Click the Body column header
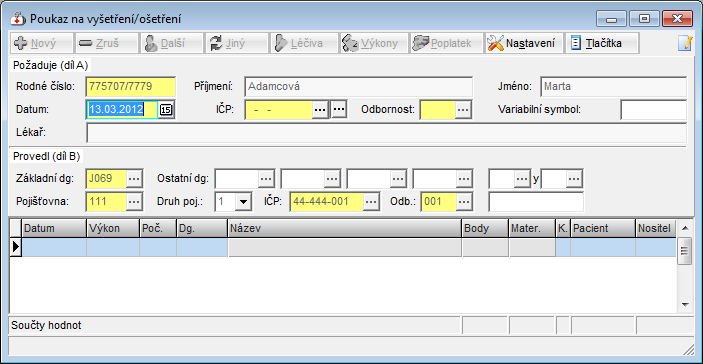This screenshot has height=364, width=703. pyautogui.click(x=486, y=228)
